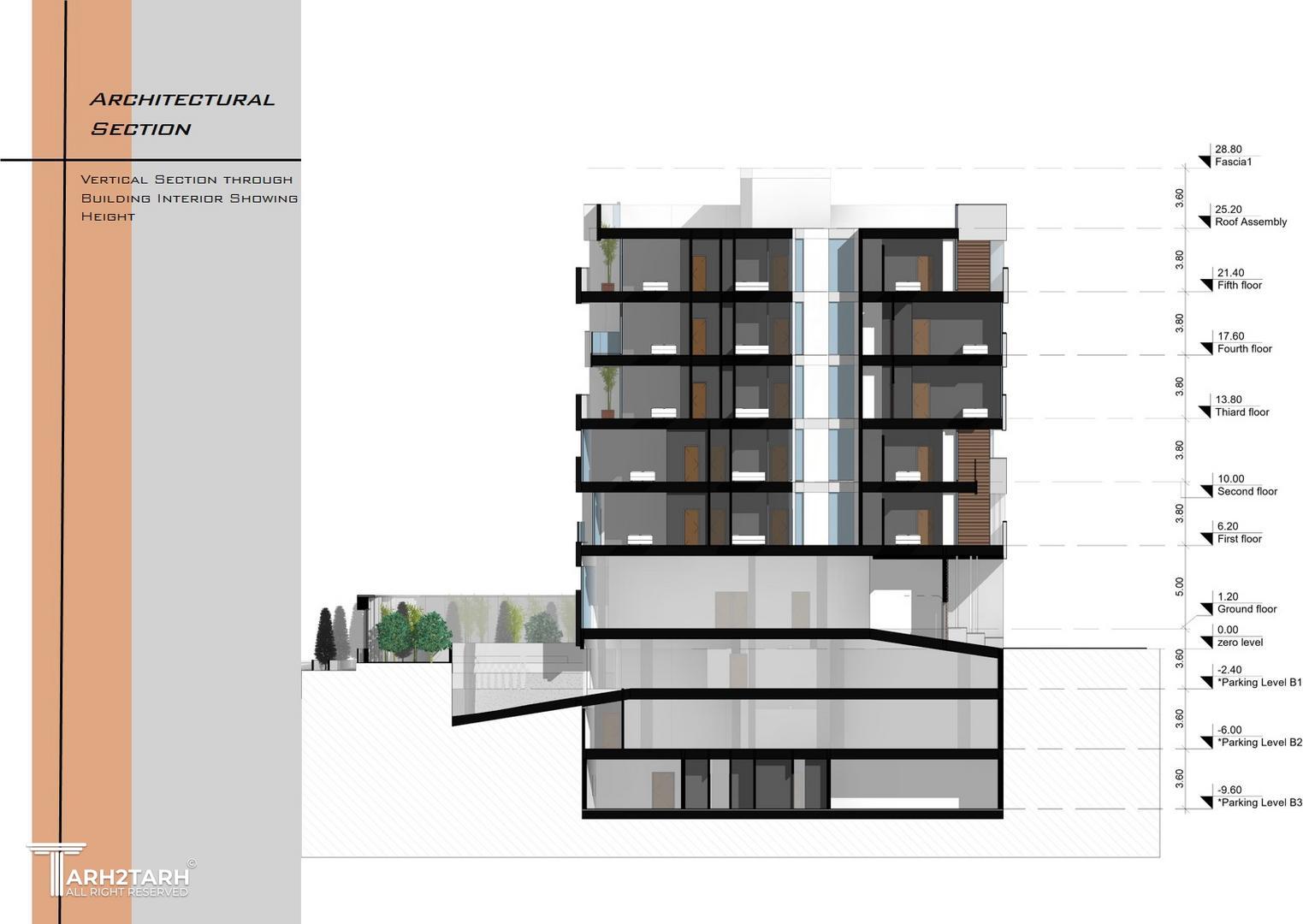
Task: Click the '*Parking Level B2' label
Action: point(1259,743)
